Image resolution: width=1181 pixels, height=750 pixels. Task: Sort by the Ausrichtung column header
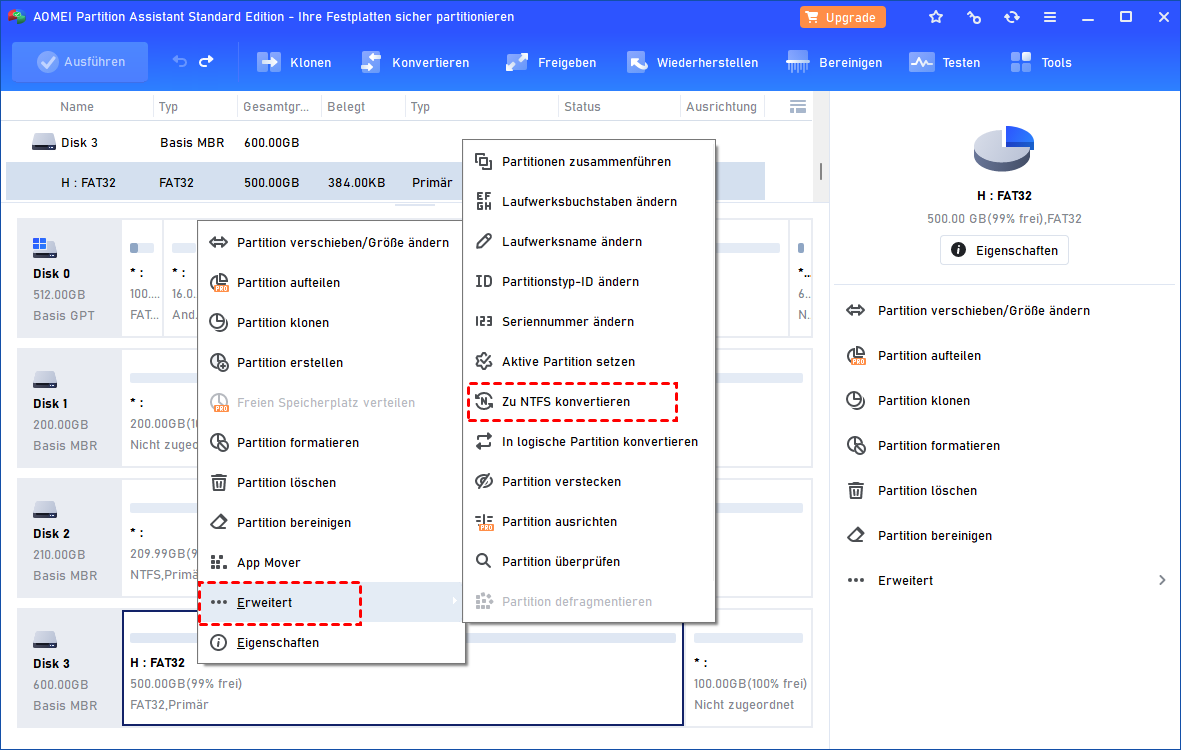coord(722,106)
